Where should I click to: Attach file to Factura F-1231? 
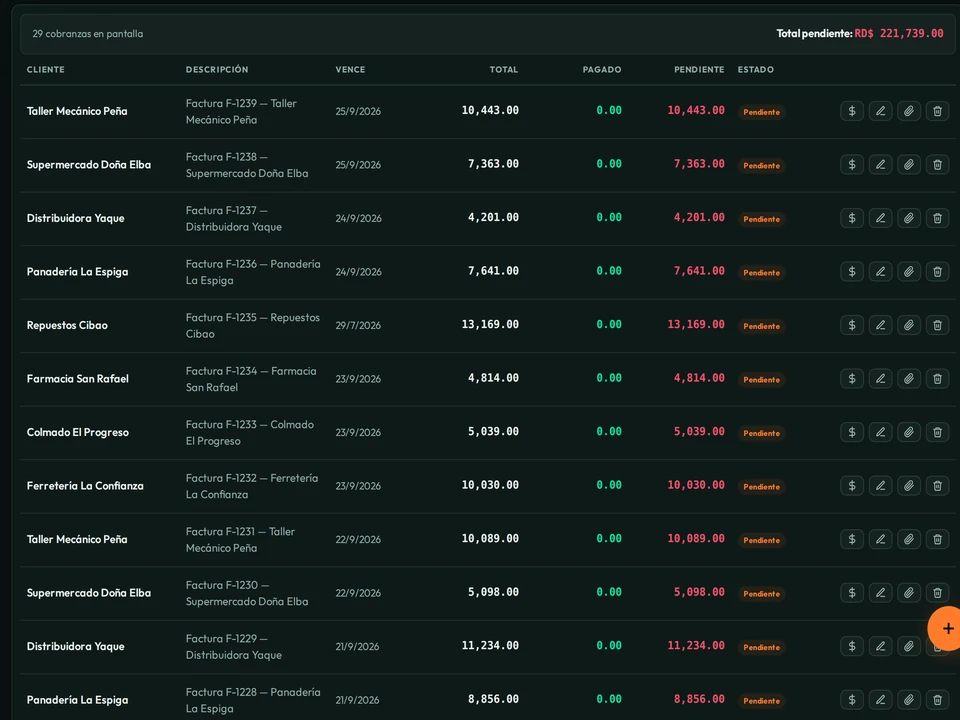[909, 539]
